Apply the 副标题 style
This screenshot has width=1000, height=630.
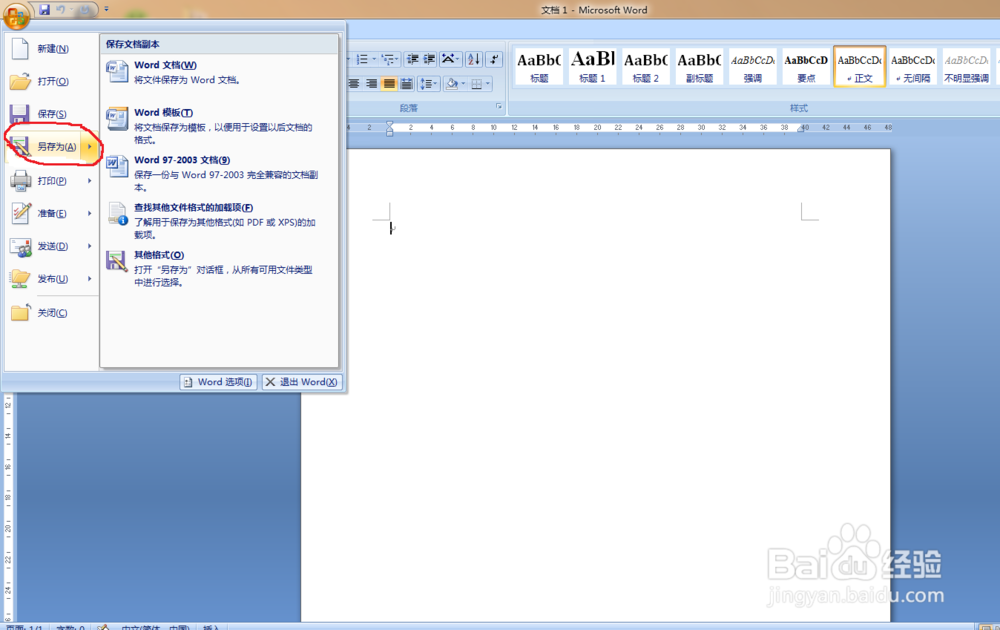click(x=699, y=66)
